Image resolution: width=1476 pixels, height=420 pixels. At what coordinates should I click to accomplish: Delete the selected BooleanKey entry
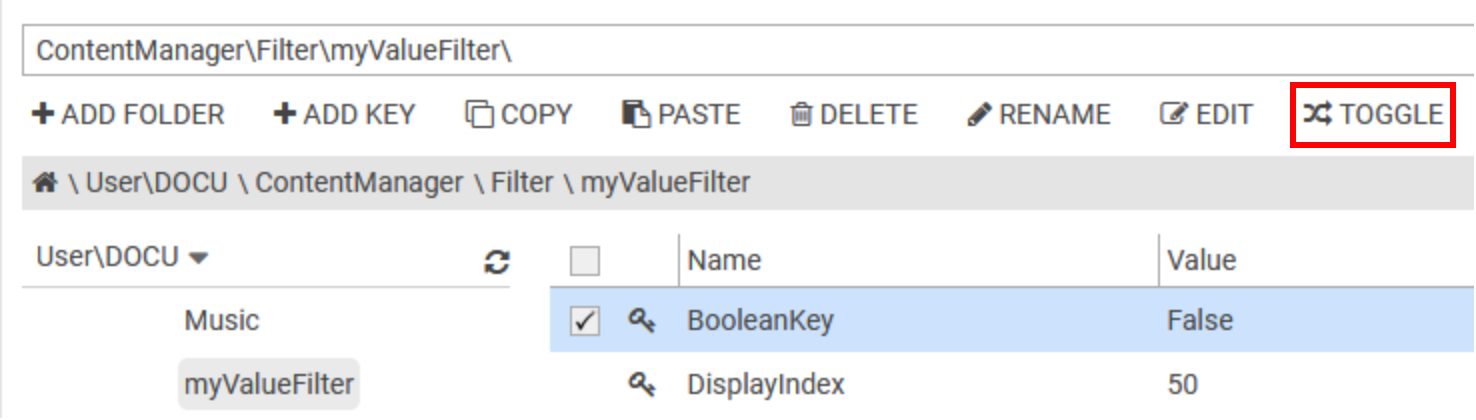853,115
